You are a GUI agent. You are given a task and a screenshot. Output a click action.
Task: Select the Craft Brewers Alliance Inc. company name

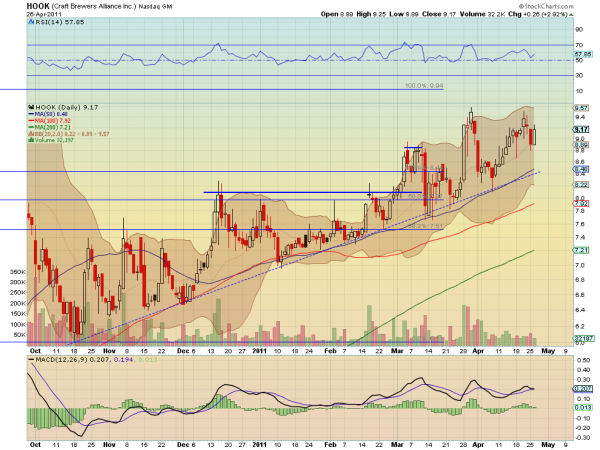click(94, 6)
